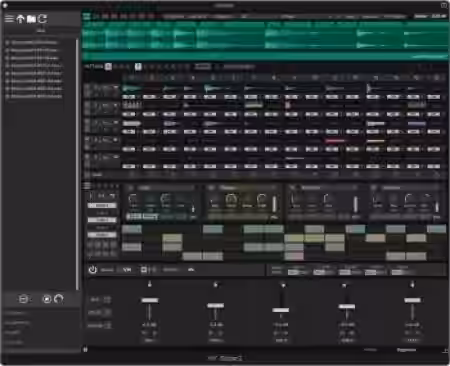Expand the dropdown arrow on the track 4 header
This screenshot has width=450, height=366.
point(116,140)
